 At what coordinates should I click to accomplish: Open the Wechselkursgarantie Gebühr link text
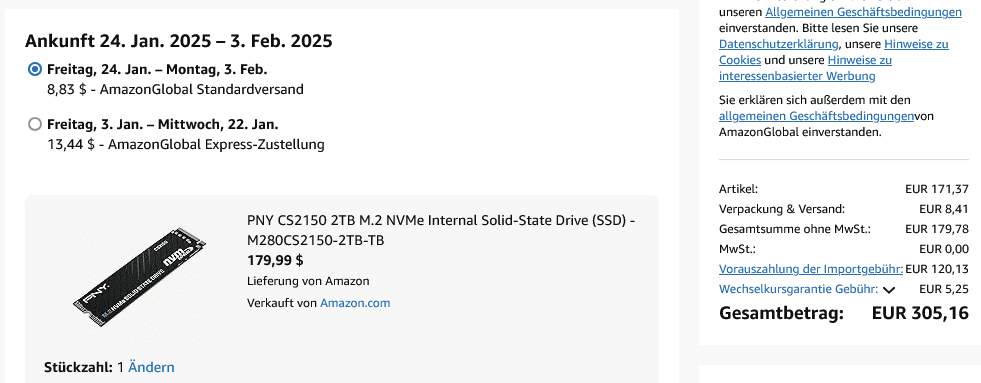(x=799, y=289)
